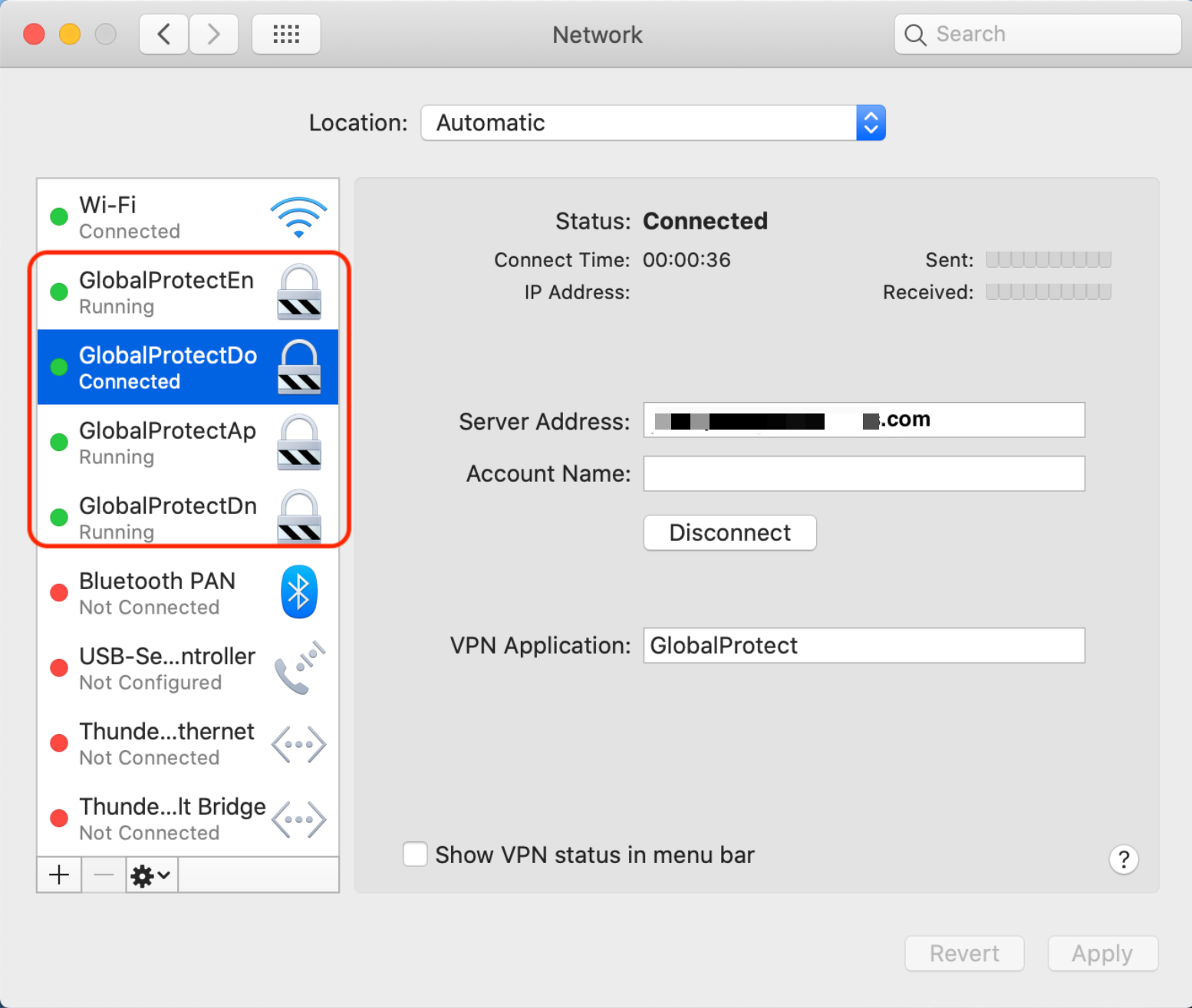Click the Server Address field
This screenshot has width=1192, height=1008.
pyautogui.click(x=864, y=420)
